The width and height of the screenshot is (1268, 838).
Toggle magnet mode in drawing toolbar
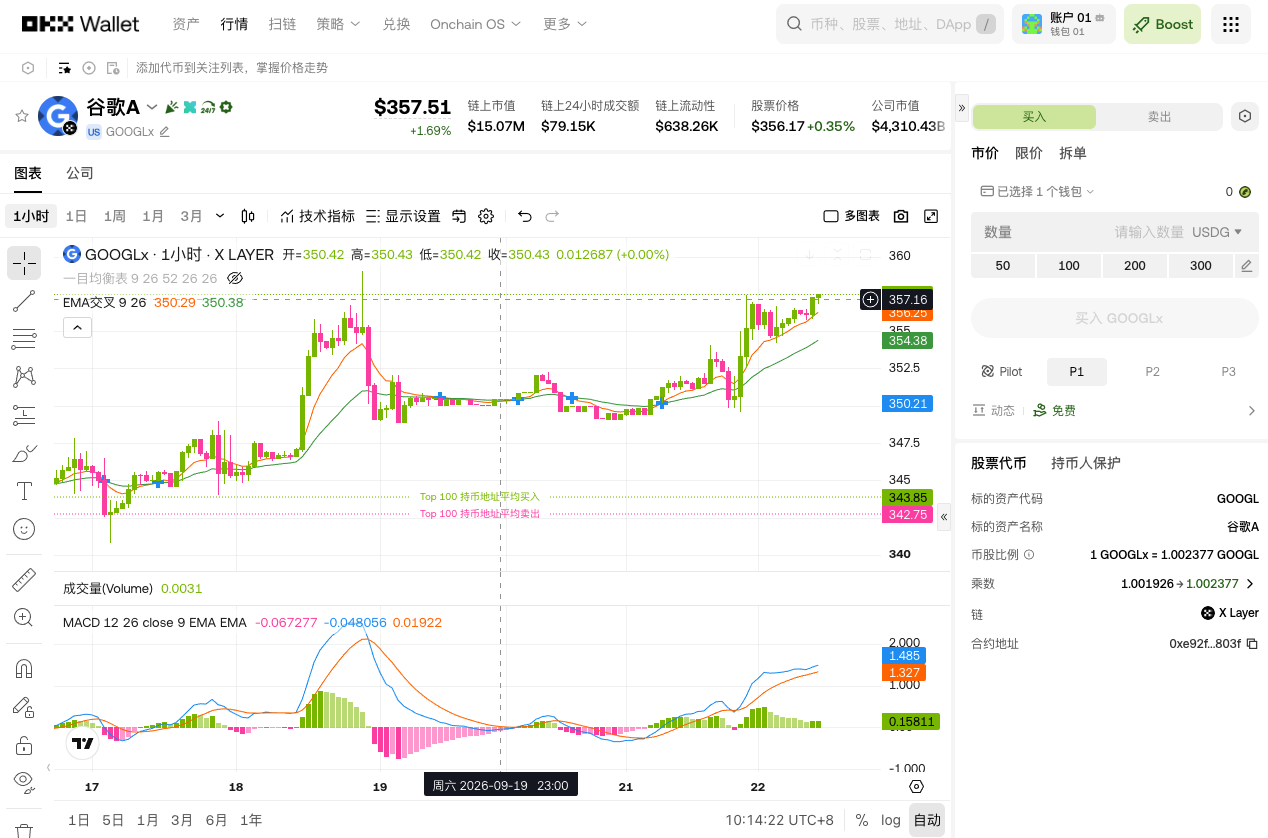tap(24, 669)
